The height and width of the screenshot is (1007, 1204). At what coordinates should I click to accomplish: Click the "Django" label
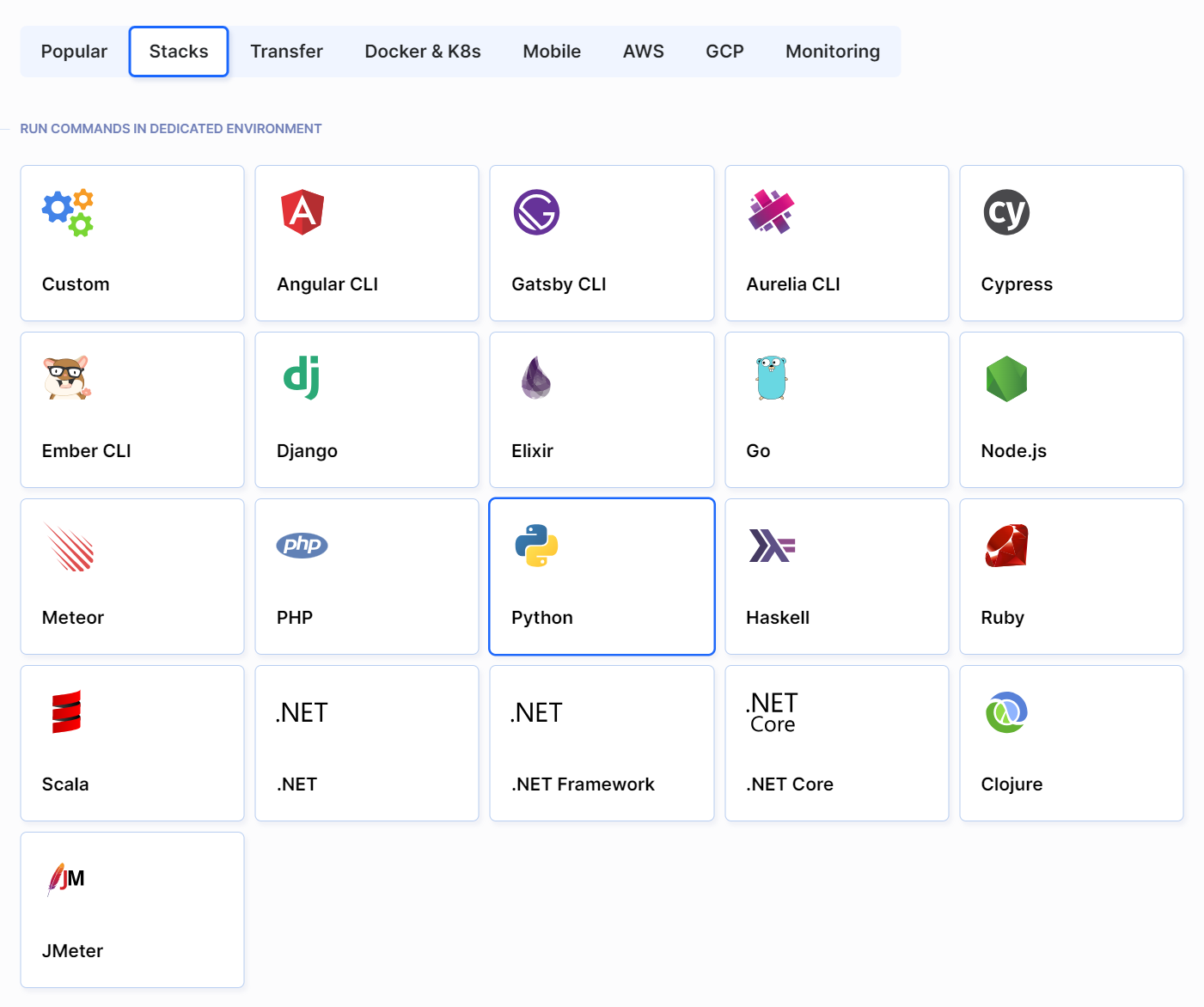click(x=307, y=451)
